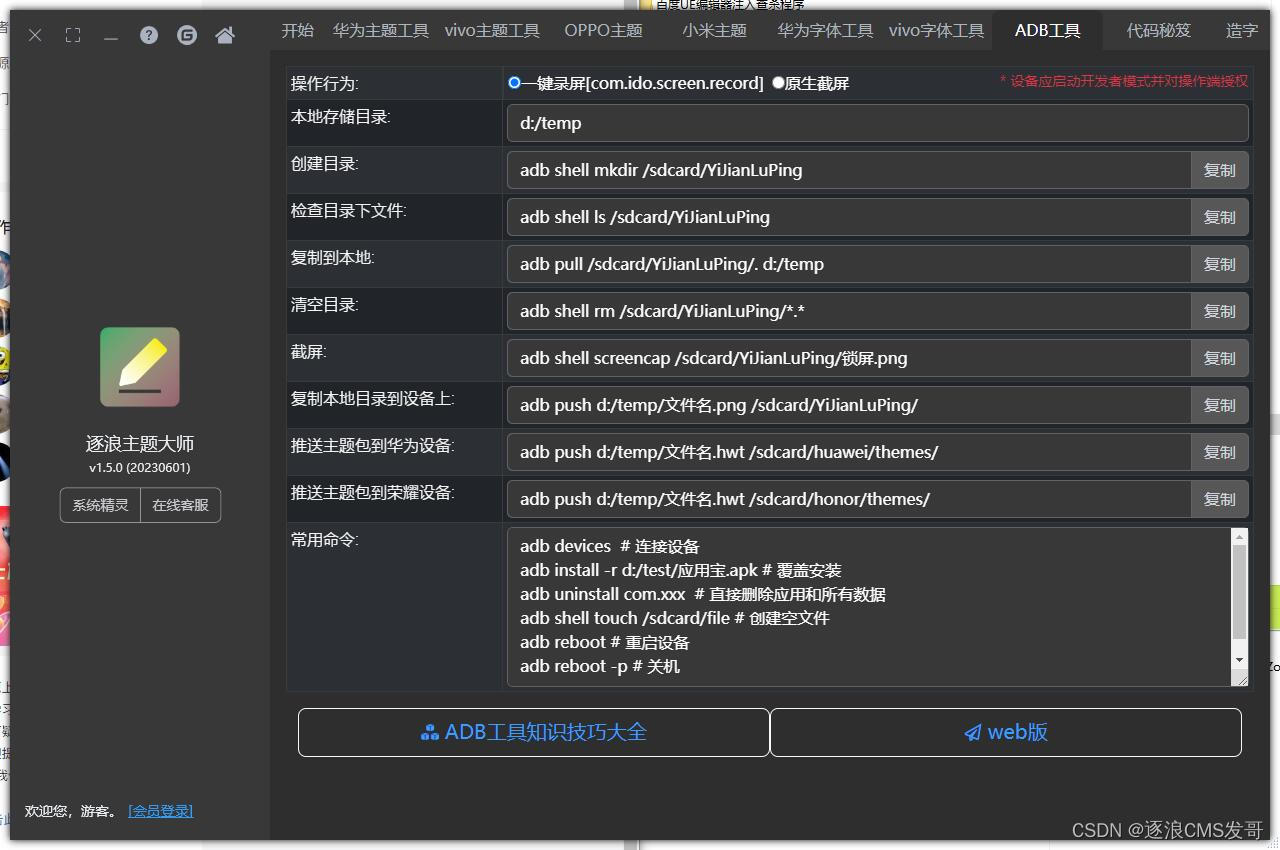Image resolution: width=1280 pixels, height=850 pixels.
Task: Click the adb shell ls command field
Action: point(849,217)
